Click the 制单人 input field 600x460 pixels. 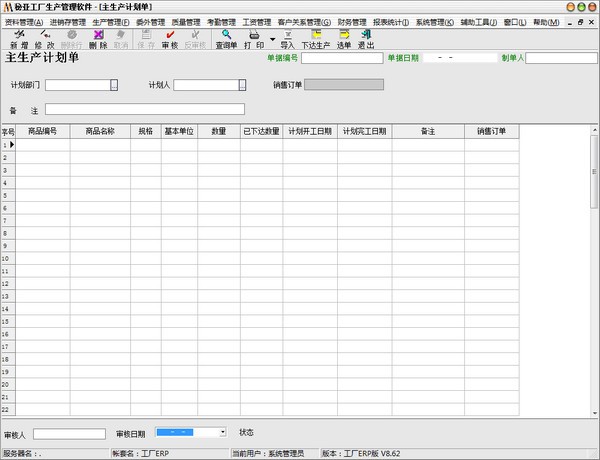click(561, 58)
